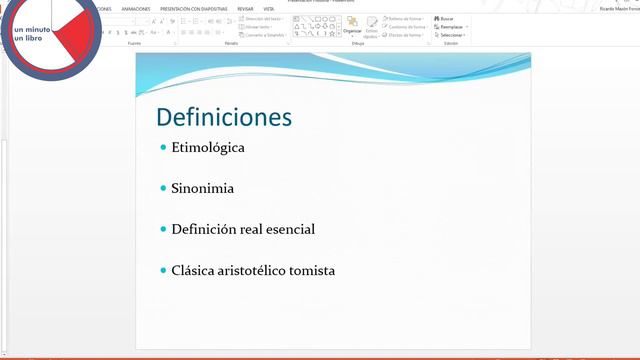Click the Buscar binoculars icon
Viewport: 640px width, 360px height.
coord(437,18)
